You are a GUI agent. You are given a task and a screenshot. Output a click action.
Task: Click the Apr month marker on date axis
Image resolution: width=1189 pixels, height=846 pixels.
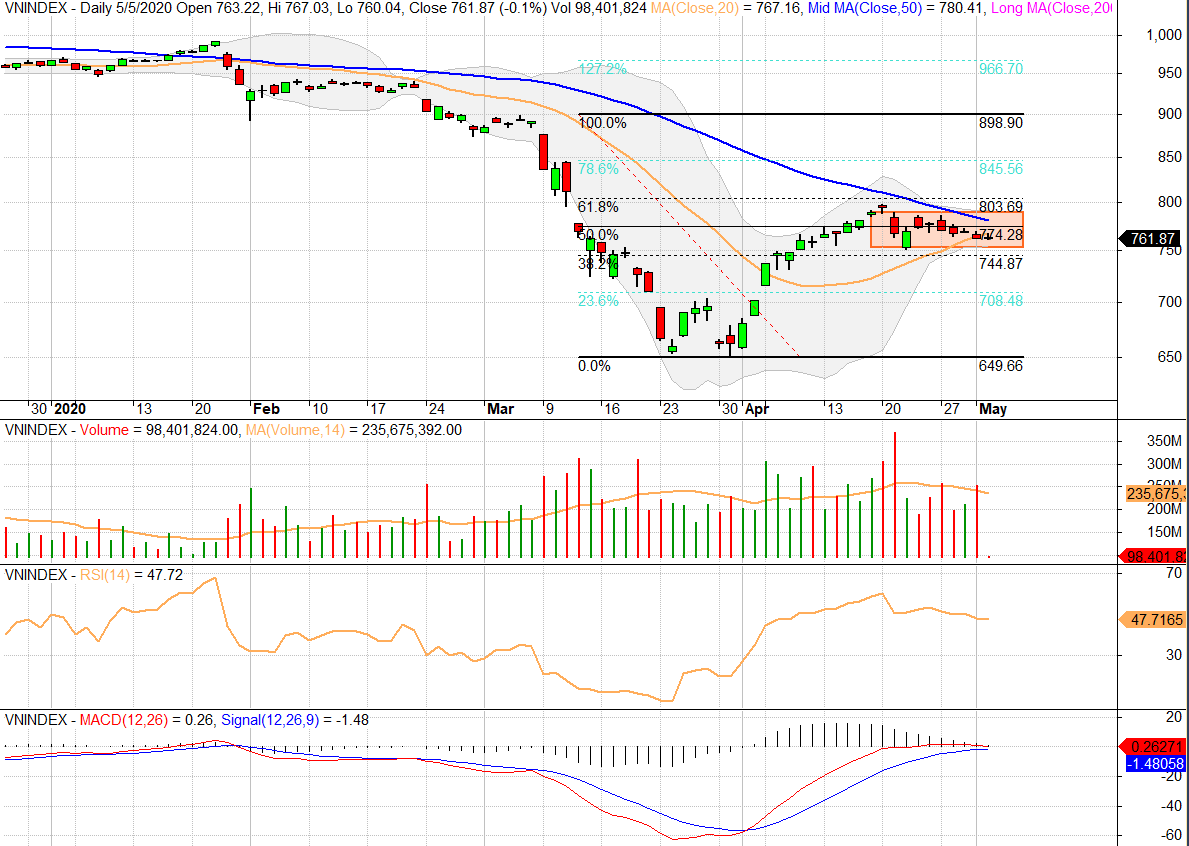point(758,409)
